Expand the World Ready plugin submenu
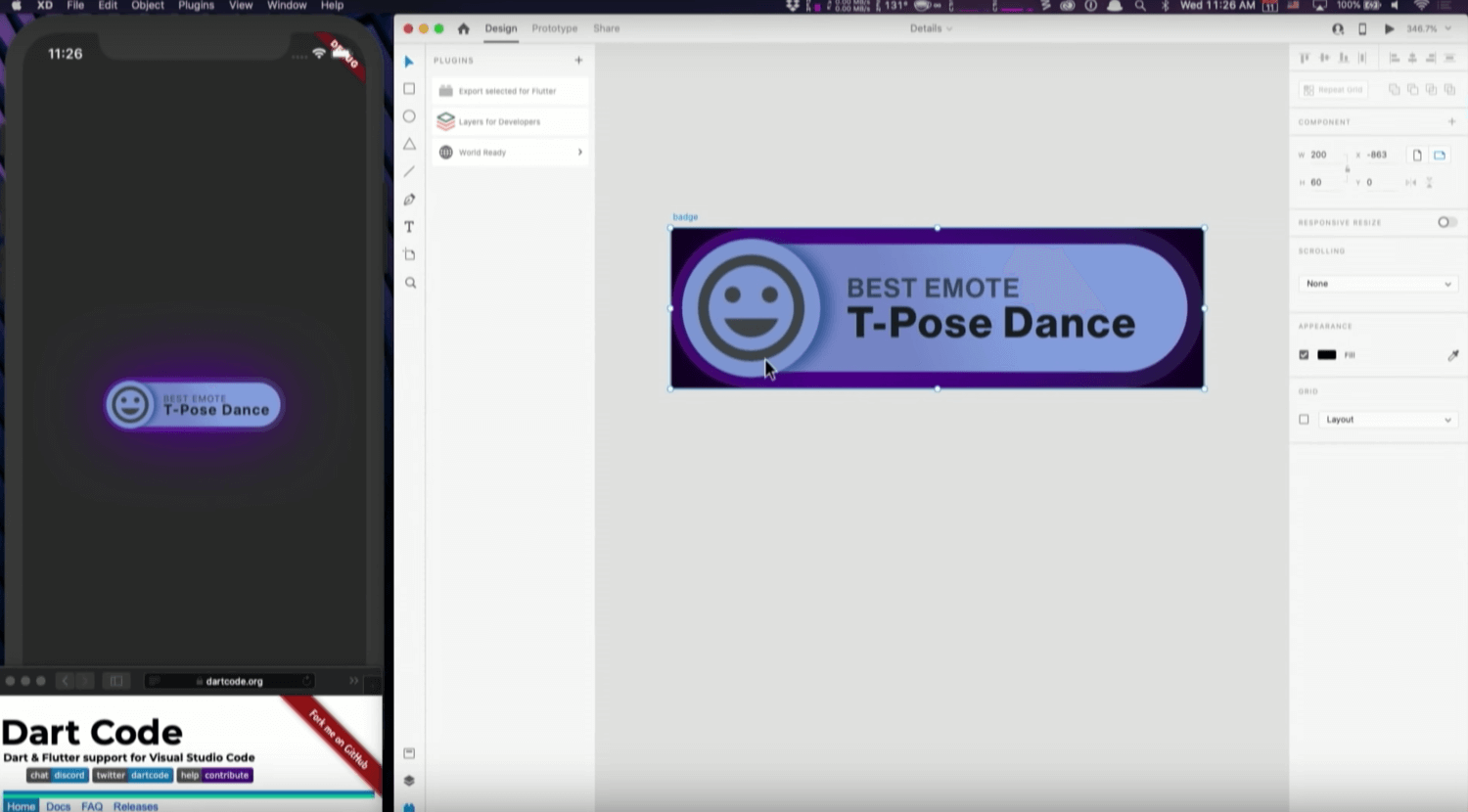The width and height of the screenshot is (1468, 812). pos(579,153)
